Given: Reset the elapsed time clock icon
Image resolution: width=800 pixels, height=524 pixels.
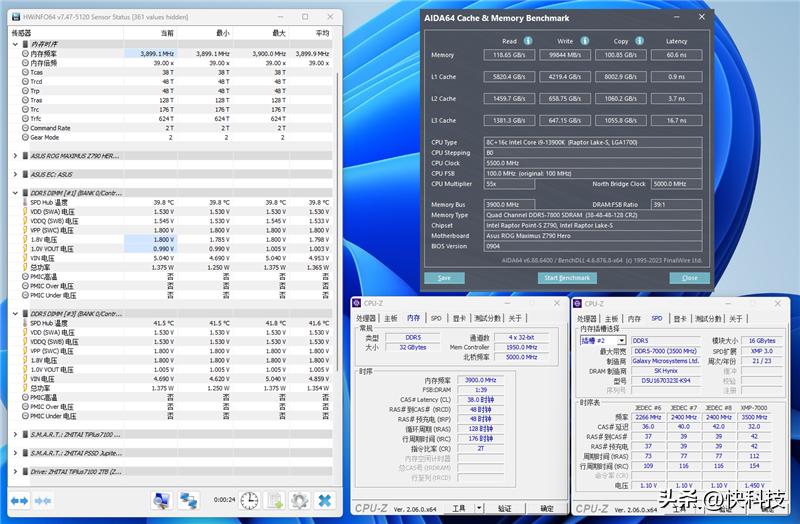Looking at the screenshot, I should tap(249, 500).
